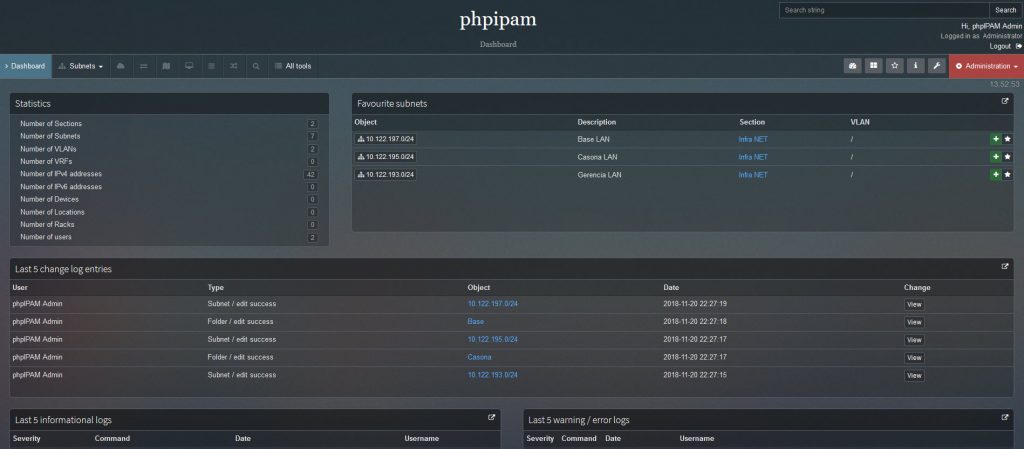This screenshot has height=449, width=1024.
Task: Click the star favourites icon button in toolbar
Action: pos(895,66)
